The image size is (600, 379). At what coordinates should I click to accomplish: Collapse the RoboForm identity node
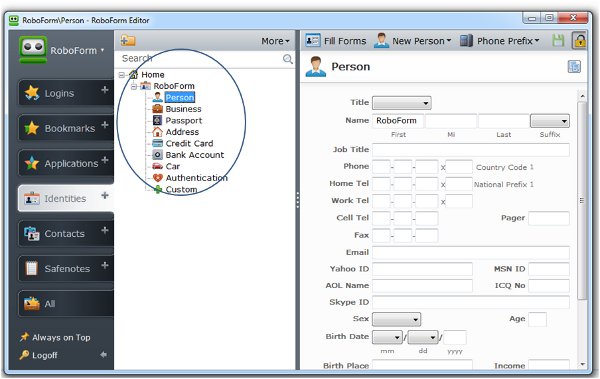pyautogui.click(x=134, y=87)
